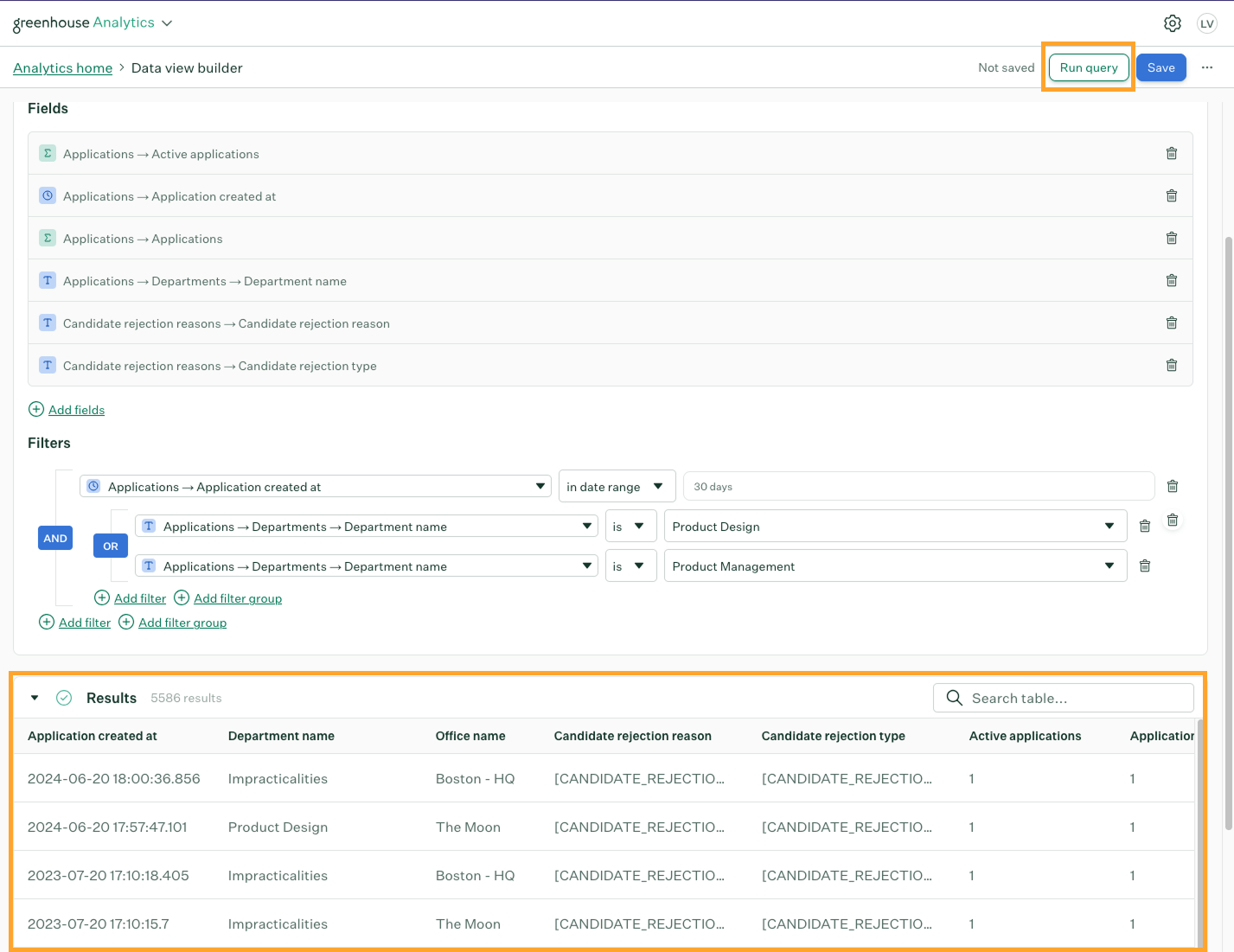Toggle the OR filter group operator
This screenshot has width=1234, height=952.
coord(111,546)
